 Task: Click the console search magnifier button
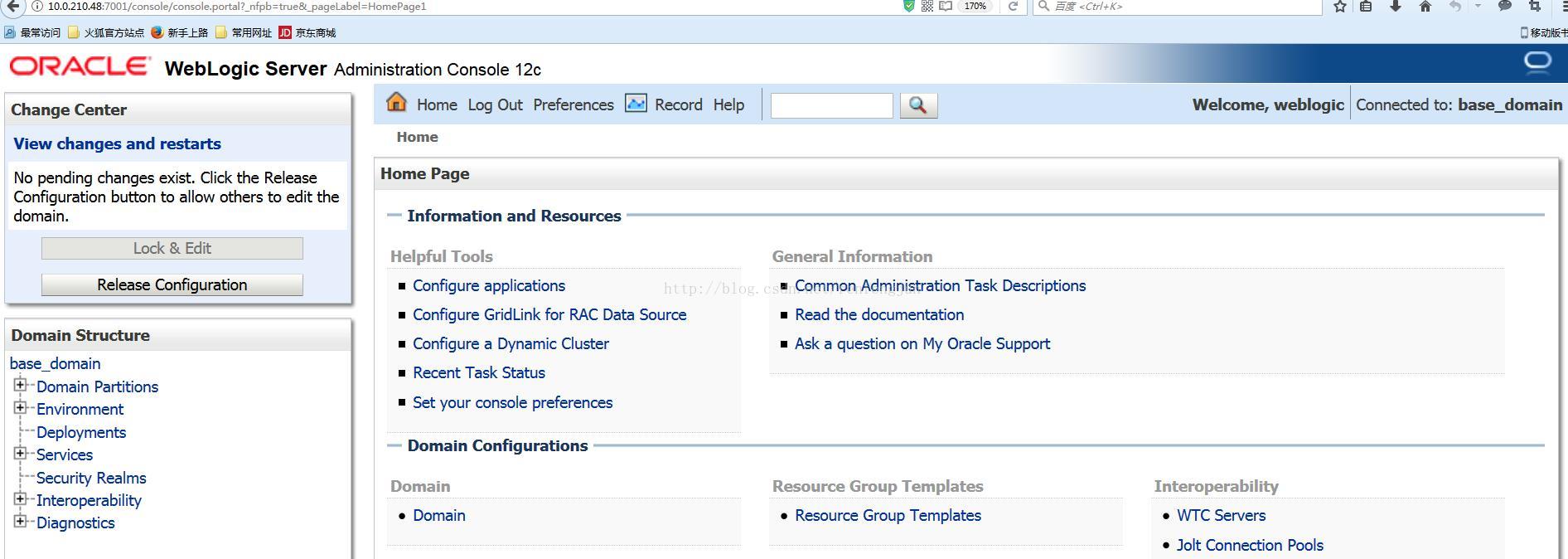point(918,105)
